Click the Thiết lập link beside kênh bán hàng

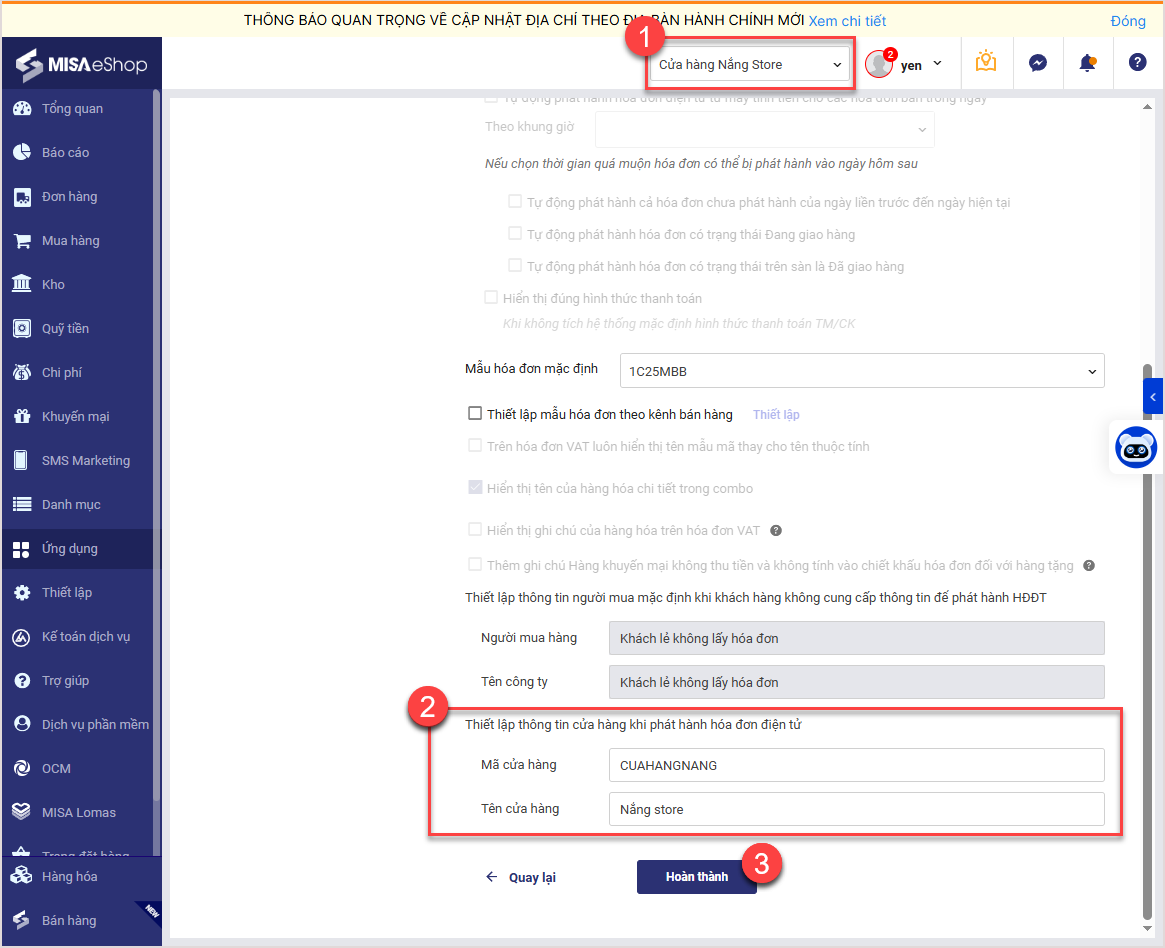776,415
